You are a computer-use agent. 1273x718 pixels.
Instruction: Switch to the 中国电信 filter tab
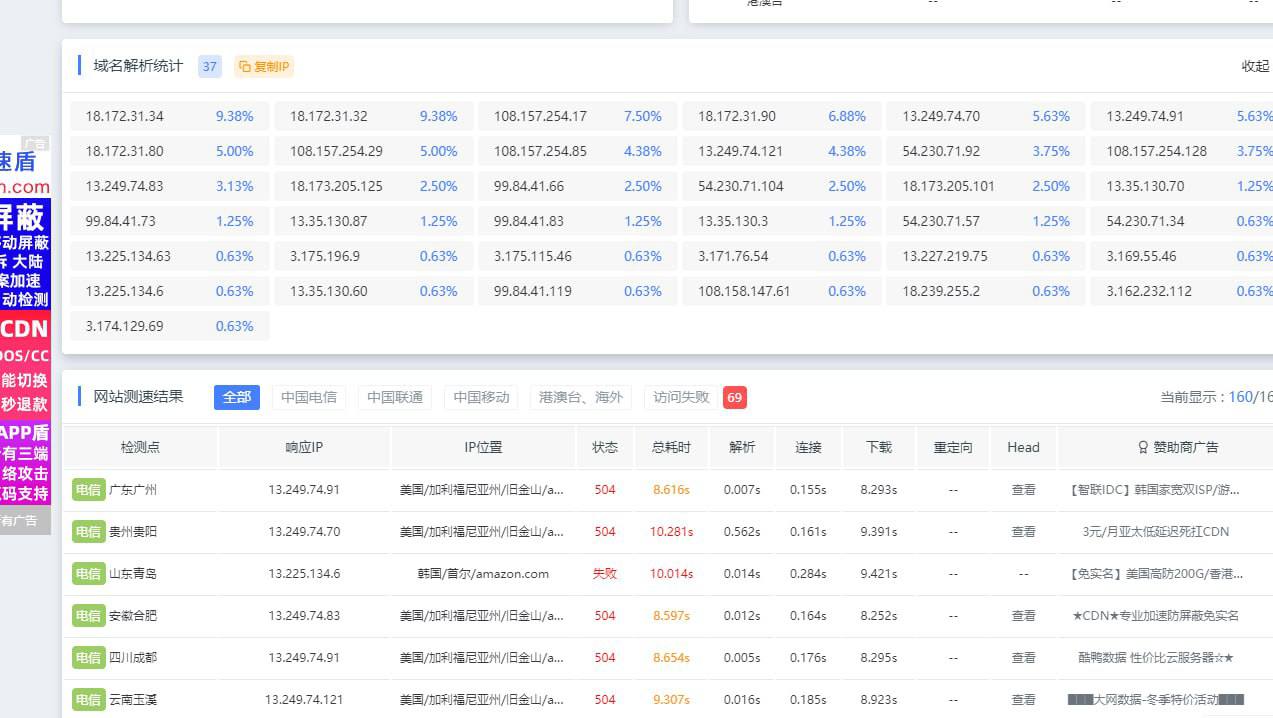309,397
